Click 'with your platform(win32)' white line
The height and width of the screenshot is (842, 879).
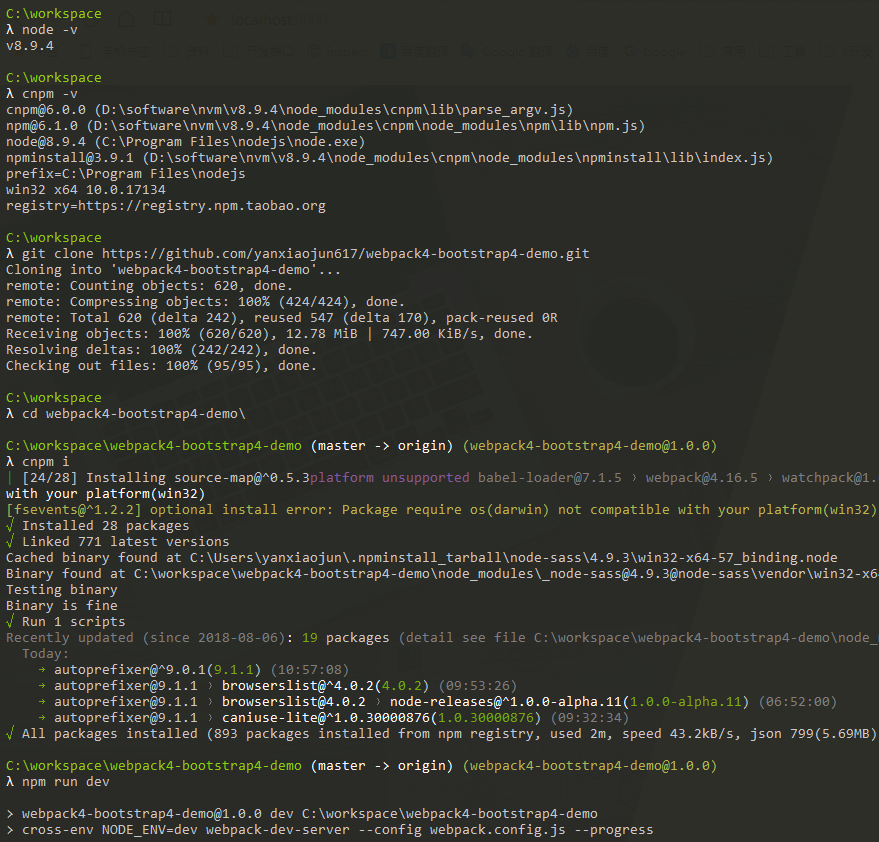tap(105, 493)
